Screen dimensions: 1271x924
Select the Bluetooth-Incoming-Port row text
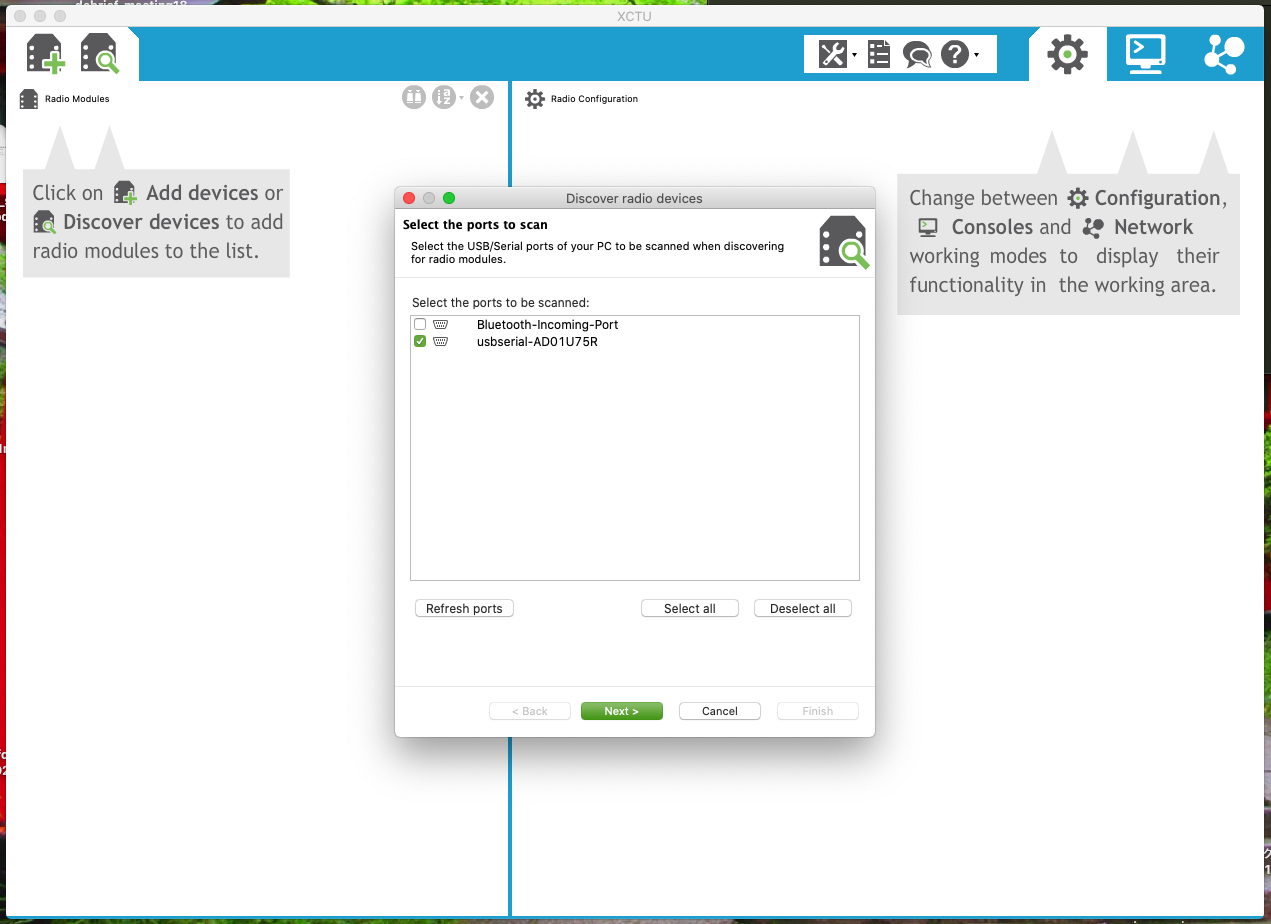pos(547,324)
